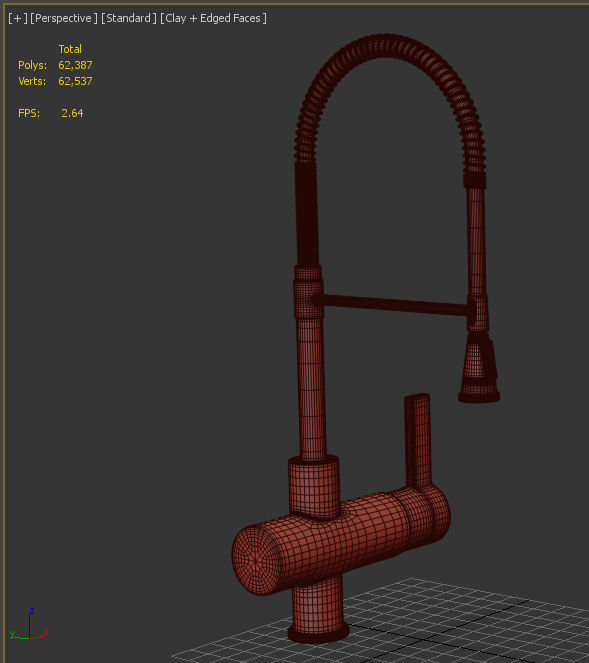Open the Clay + Edged Faces display menu
The height and width of the screenshot is (663, 589).
coord(213,18)
